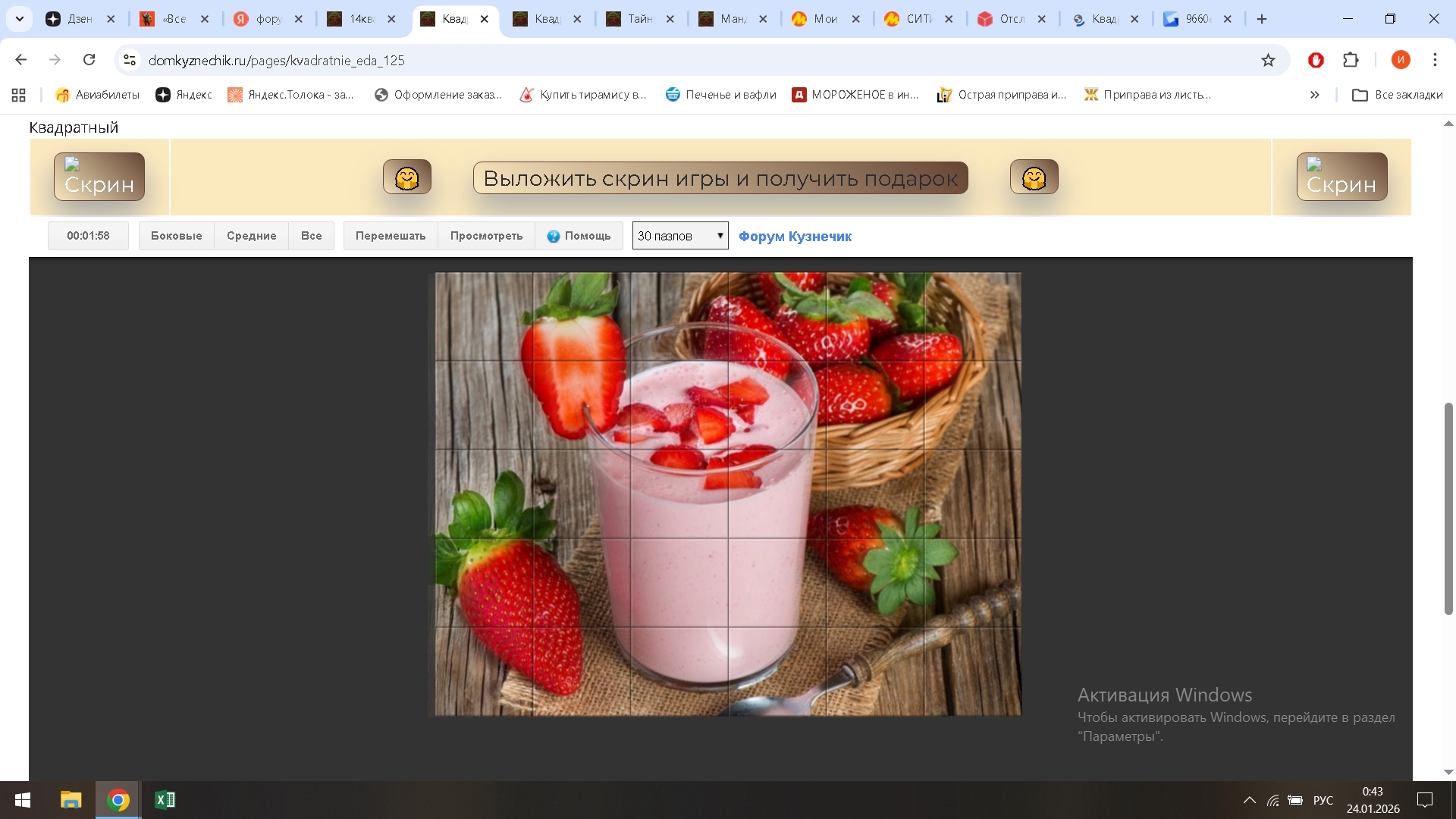Image resolution: width=1456 pixels, height=819 pixels.
Task: Reload the page
Action: pos(89,60)
